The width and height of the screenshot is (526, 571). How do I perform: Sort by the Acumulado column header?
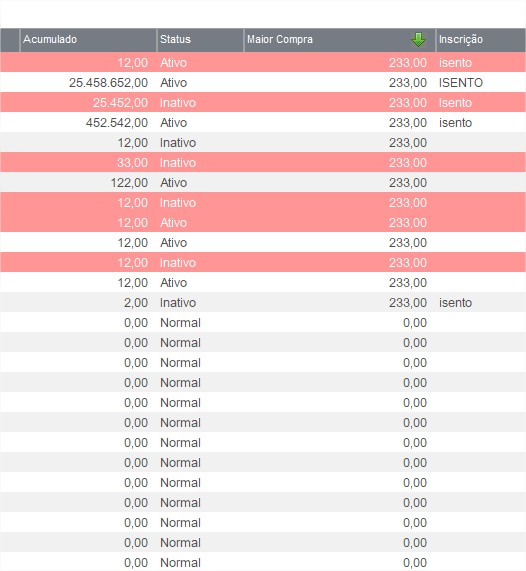point(88,40)
